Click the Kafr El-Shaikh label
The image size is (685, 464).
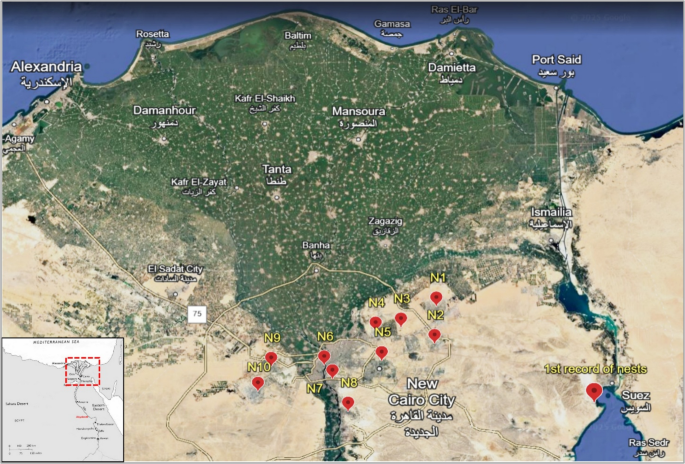click(265, 103)
